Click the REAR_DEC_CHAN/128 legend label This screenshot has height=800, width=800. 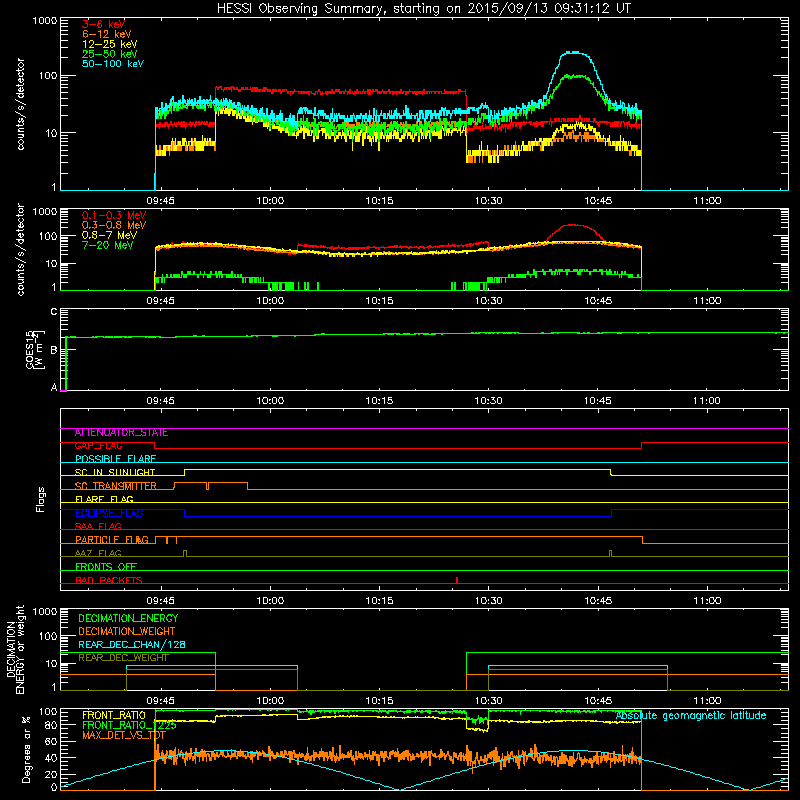pyautogui.click(x=132, y=644)
